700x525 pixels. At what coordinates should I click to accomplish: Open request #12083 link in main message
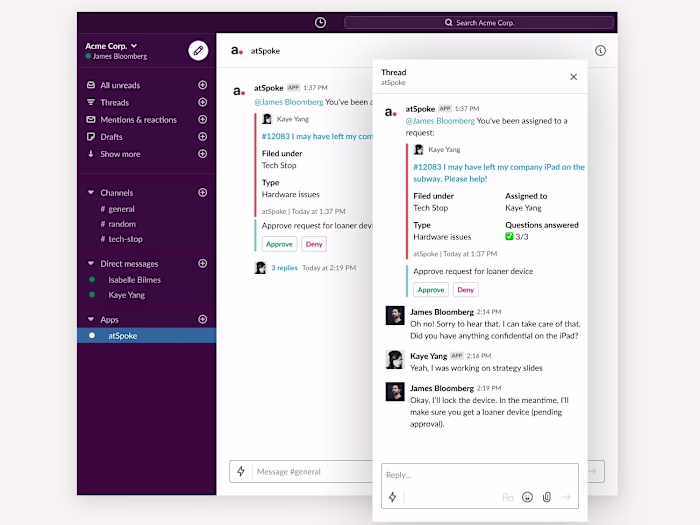point(317,137)
